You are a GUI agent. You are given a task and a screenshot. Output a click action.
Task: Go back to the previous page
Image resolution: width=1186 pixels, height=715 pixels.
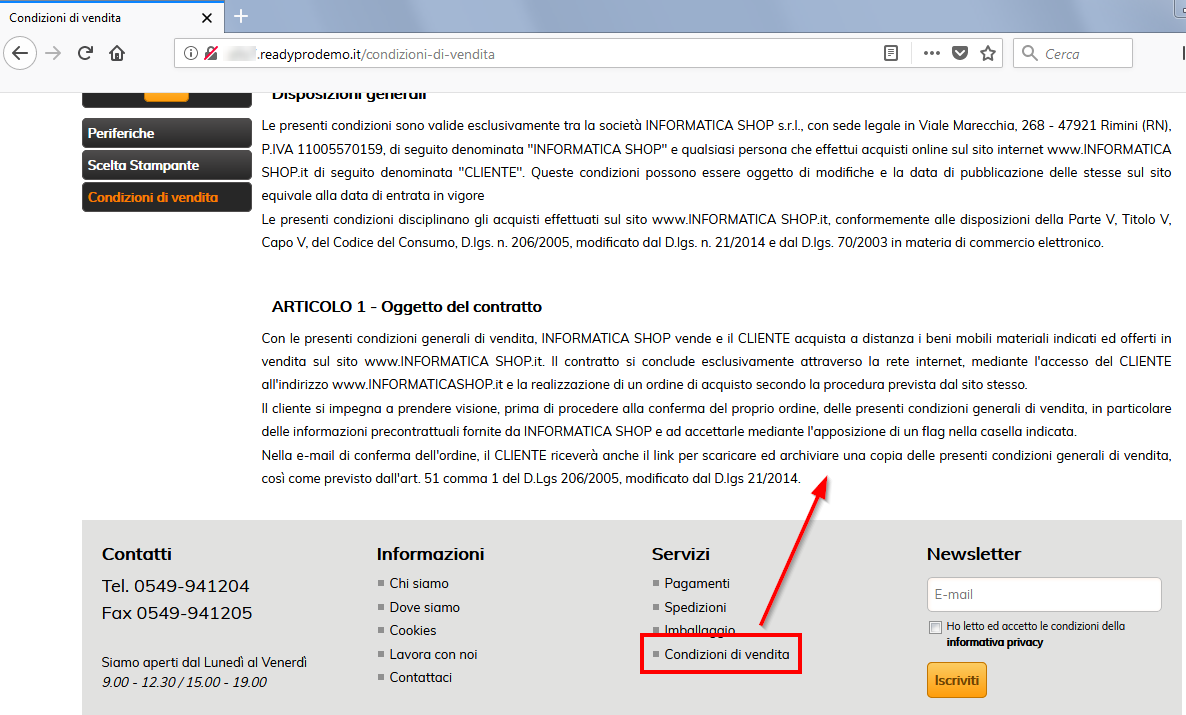20,53
